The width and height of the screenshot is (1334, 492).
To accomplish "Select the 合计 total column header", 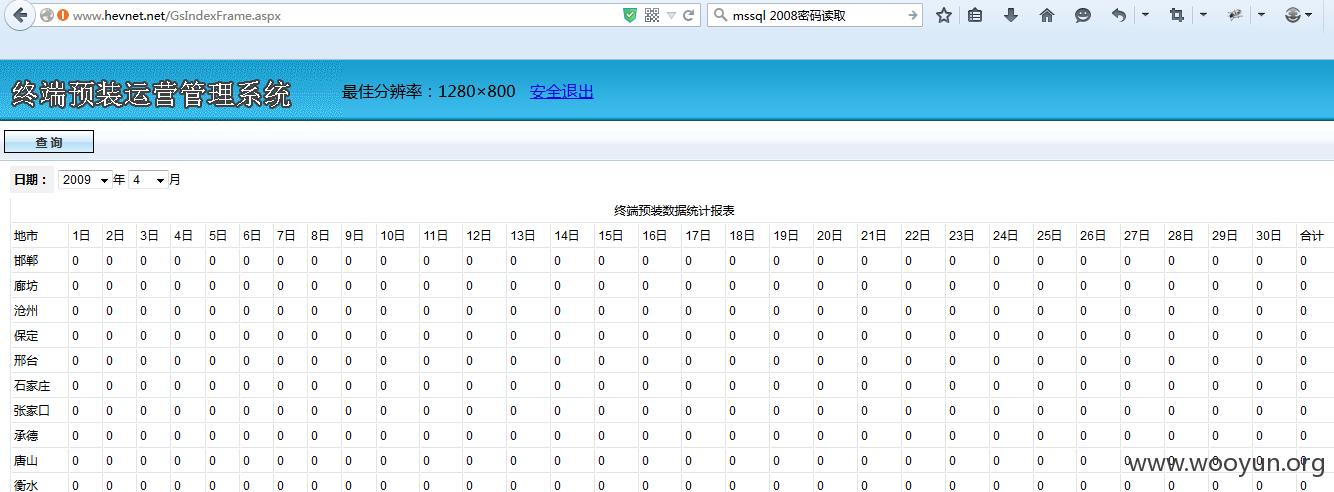I will (x=1312, y=236).
